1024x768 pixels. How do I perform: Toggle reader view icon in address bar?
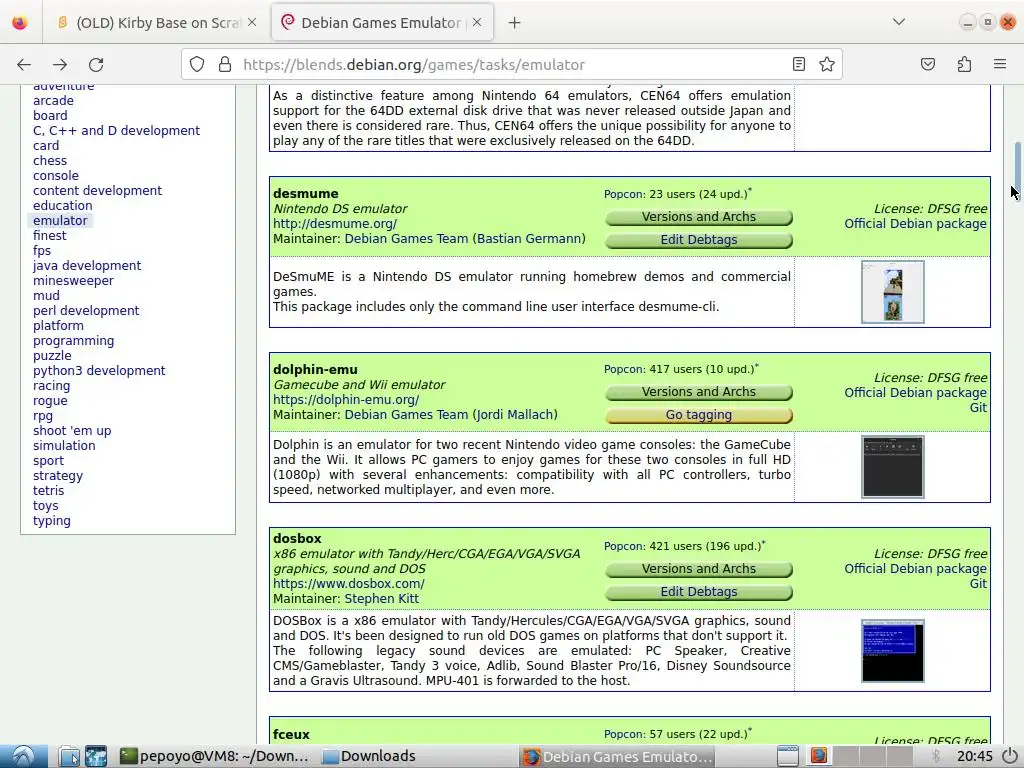tap(799, 65)
